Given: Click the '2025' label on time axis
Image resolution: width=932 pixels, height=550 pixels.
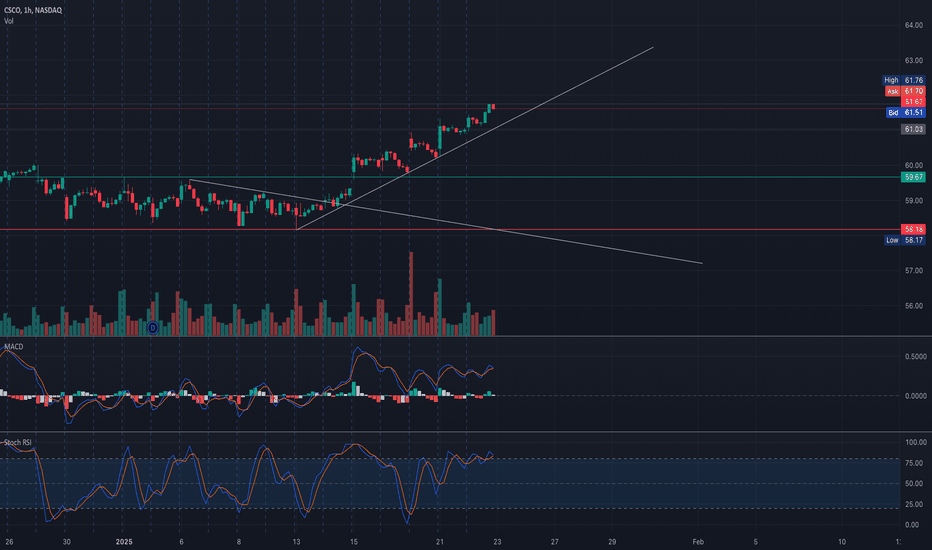Looking at the screenshot, I should tap(124, 542).
